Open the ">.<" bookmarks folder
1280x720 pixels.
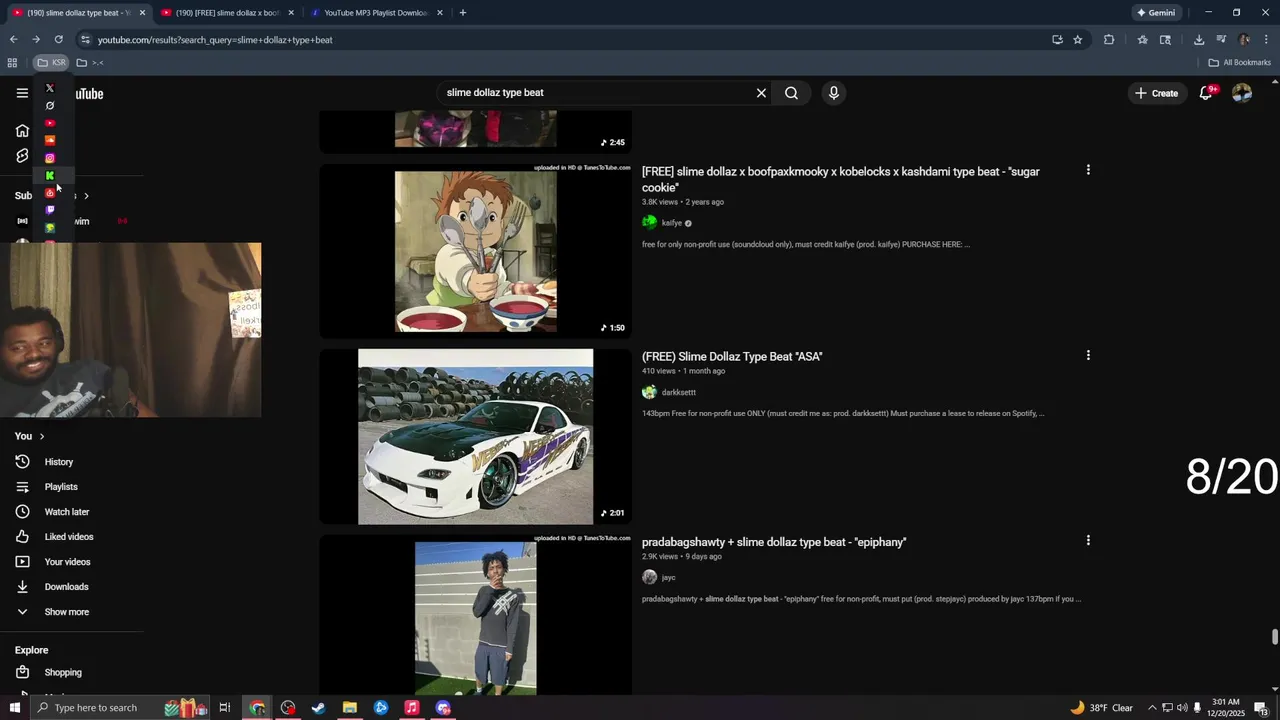(x=90, y=63)
